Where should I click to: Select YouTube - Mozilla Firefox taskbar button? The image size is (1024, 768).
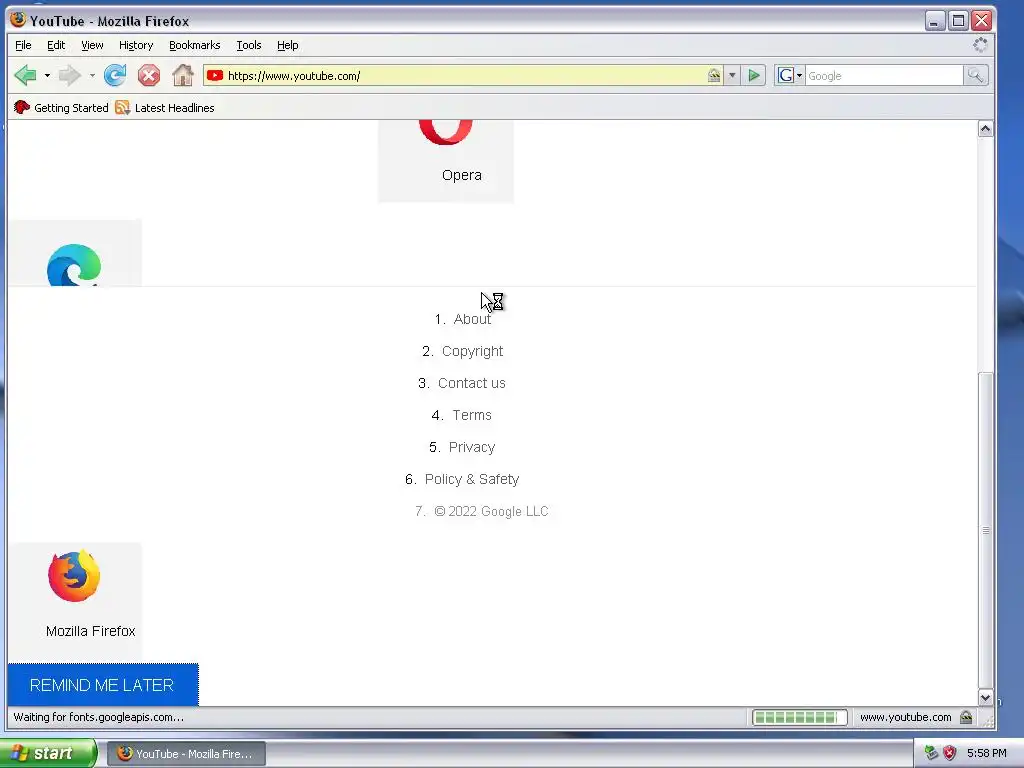click(x=186, y=754)
